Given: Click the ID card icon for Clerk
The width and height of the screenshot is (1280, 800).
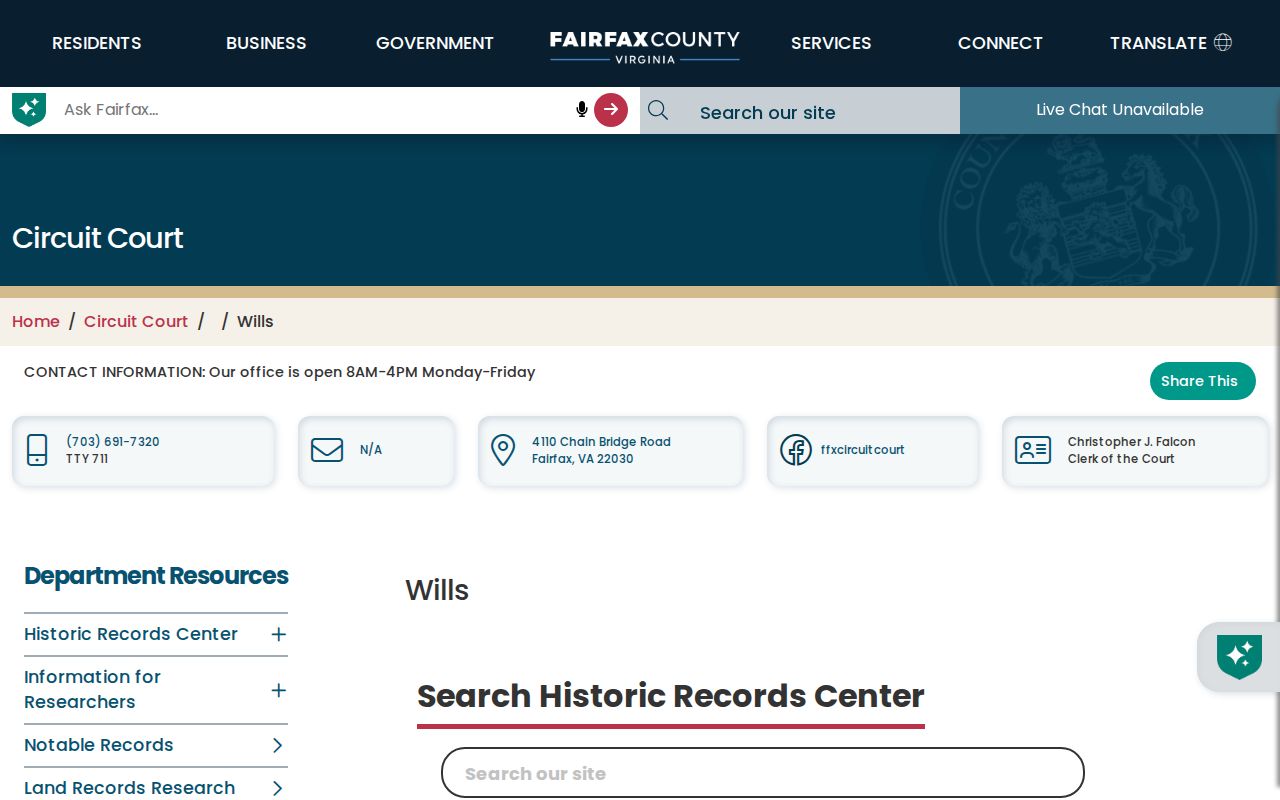Looking at the screenshot, I should click(1033, 450).
